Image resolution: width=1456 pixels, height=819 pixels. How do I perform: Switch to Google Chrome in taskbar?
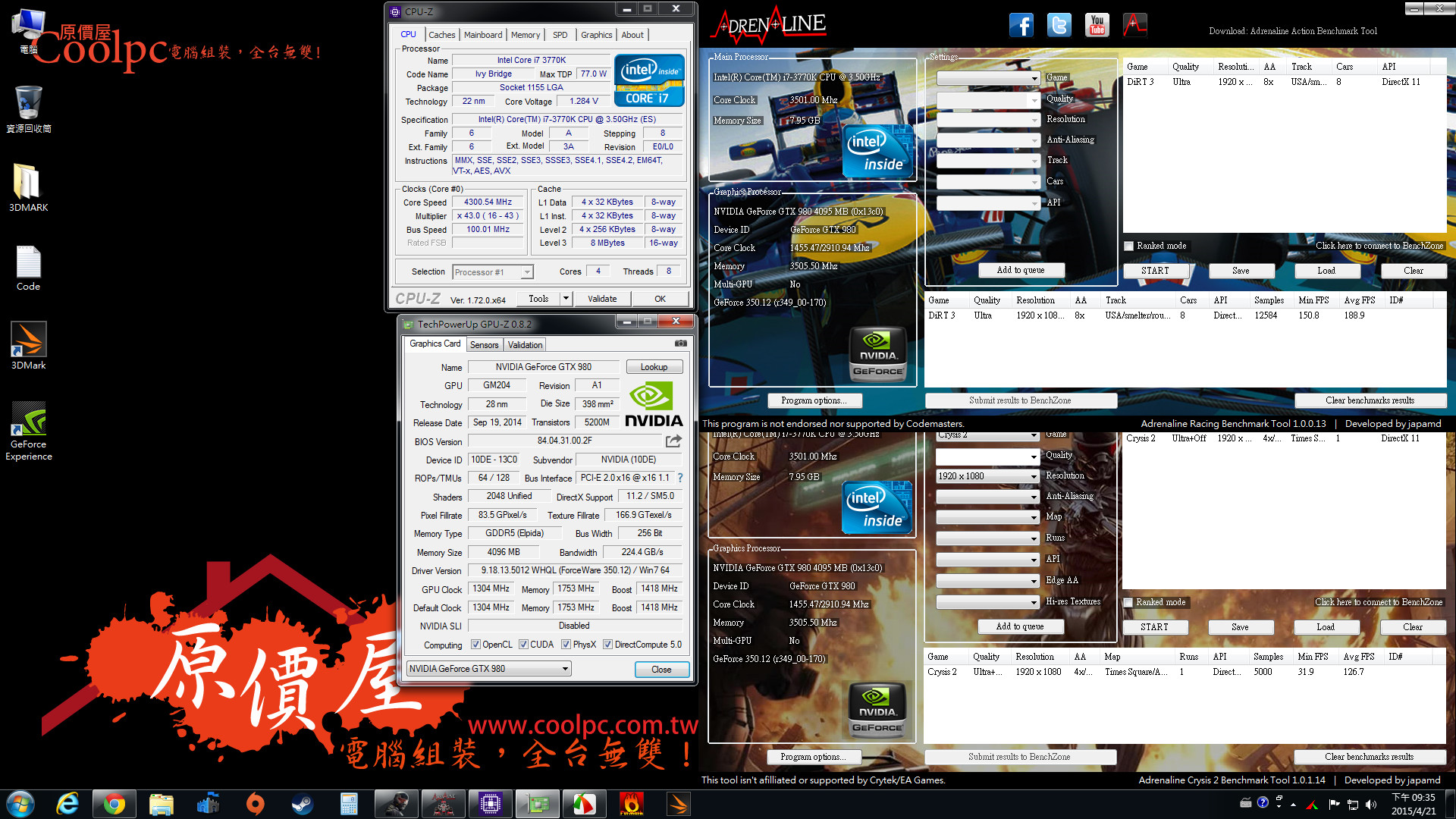(x=115, y=804)
